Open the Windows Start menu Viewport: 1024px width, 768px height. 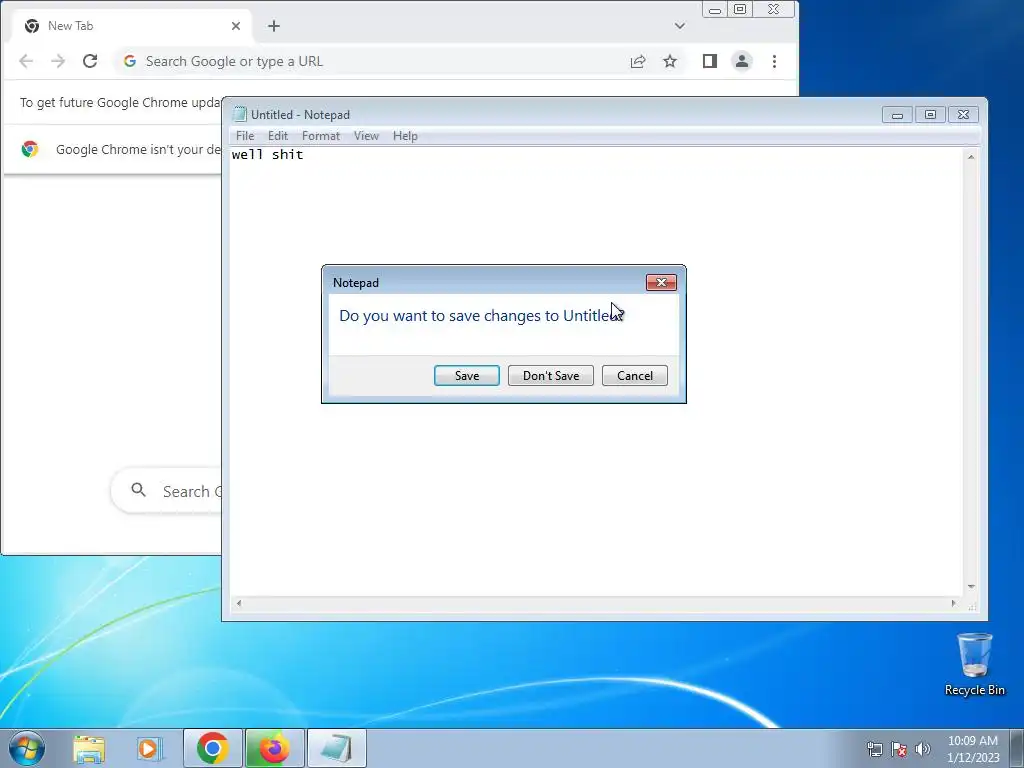click(x=27, y=748)
